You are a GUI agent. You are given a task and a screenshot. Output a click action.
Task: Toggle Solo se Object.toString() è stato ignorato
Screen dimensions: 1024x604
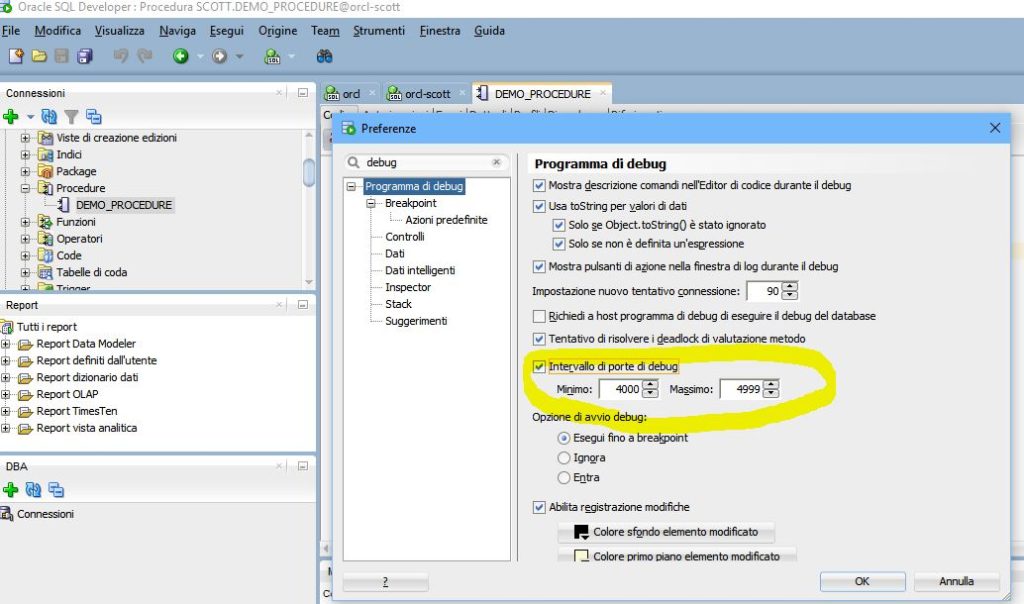point(558,225)
